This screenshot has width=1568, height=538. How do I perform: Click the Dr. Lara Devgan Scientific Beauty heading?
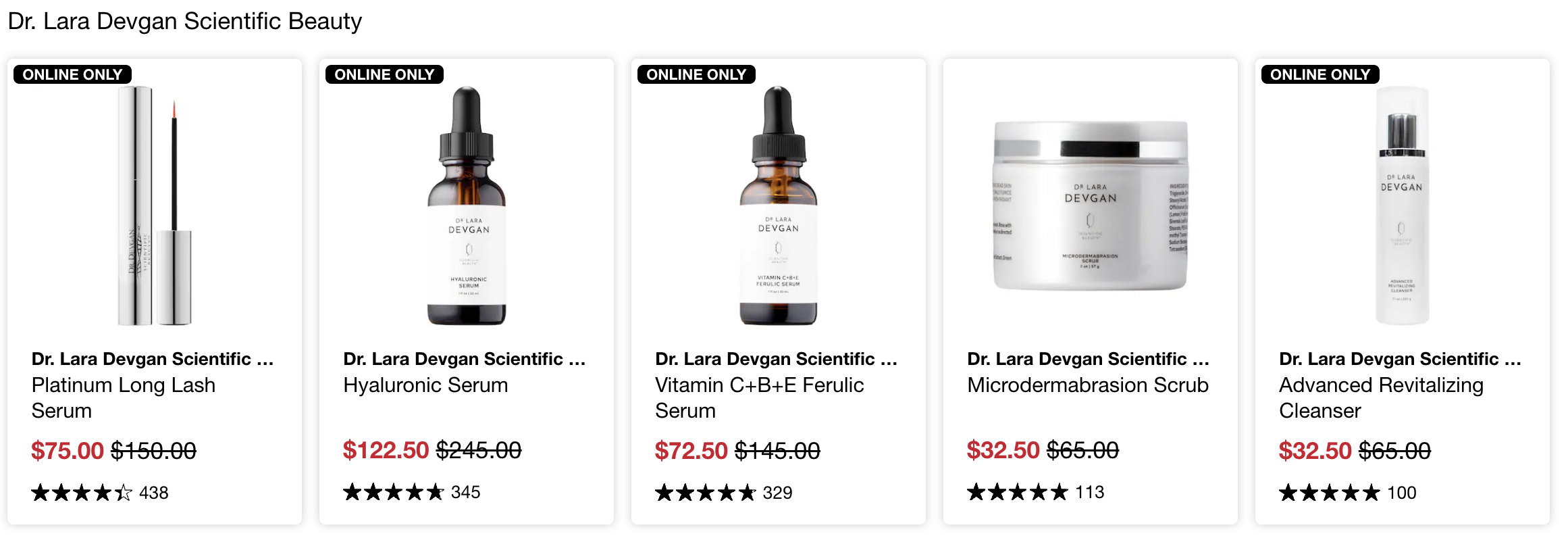click(185, 22)
